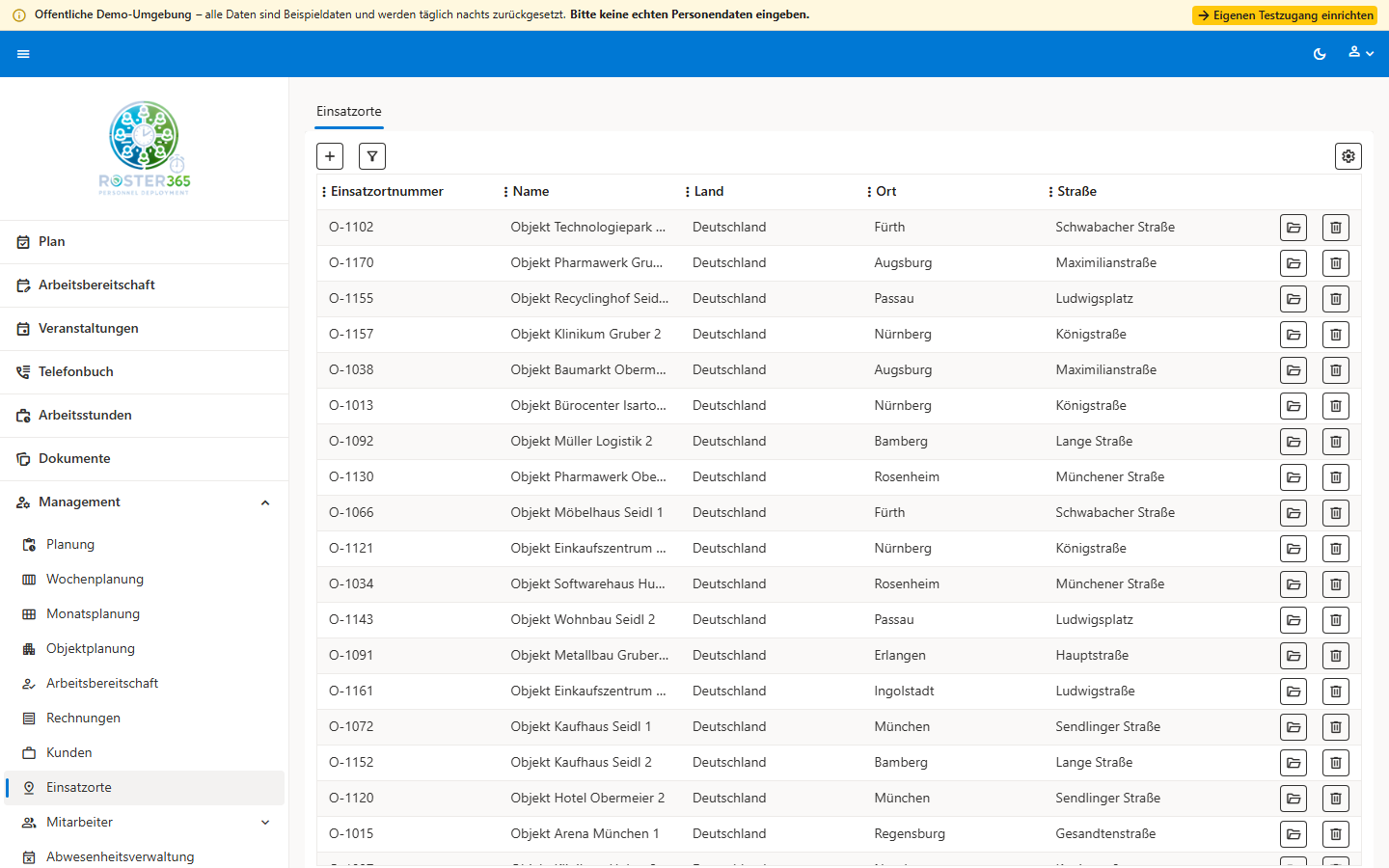Expand the Mitarbeiter submenu
The image size is (1389, 868).
tap(145, 823)
